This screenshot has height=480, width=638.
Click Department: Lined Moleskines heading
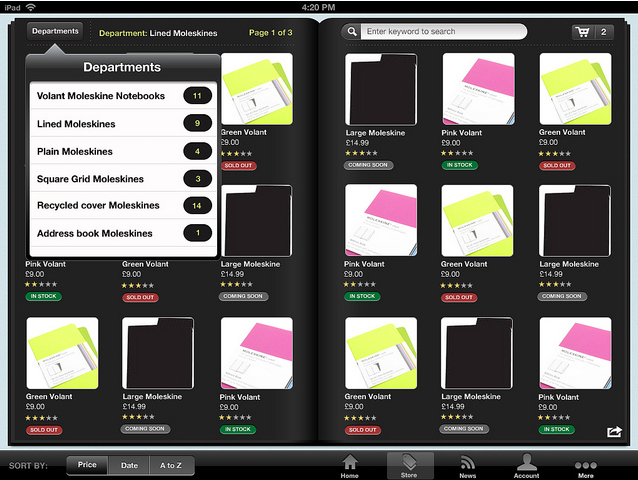point(158,33)
